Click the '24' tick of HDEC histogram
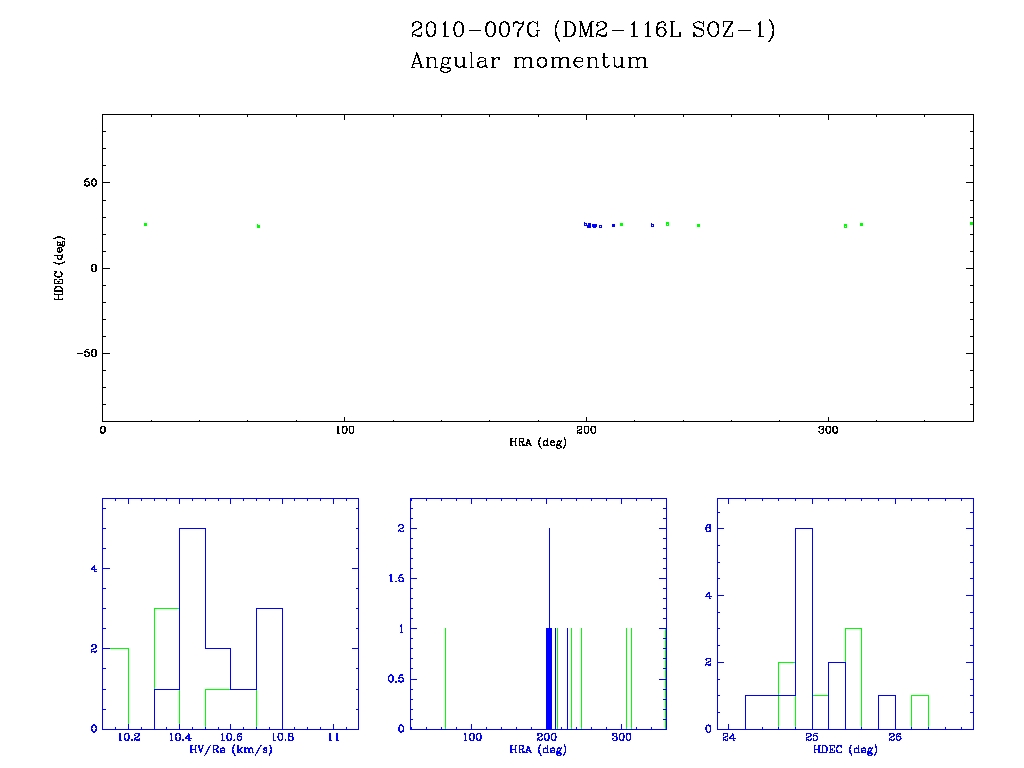 click(729, 737)
